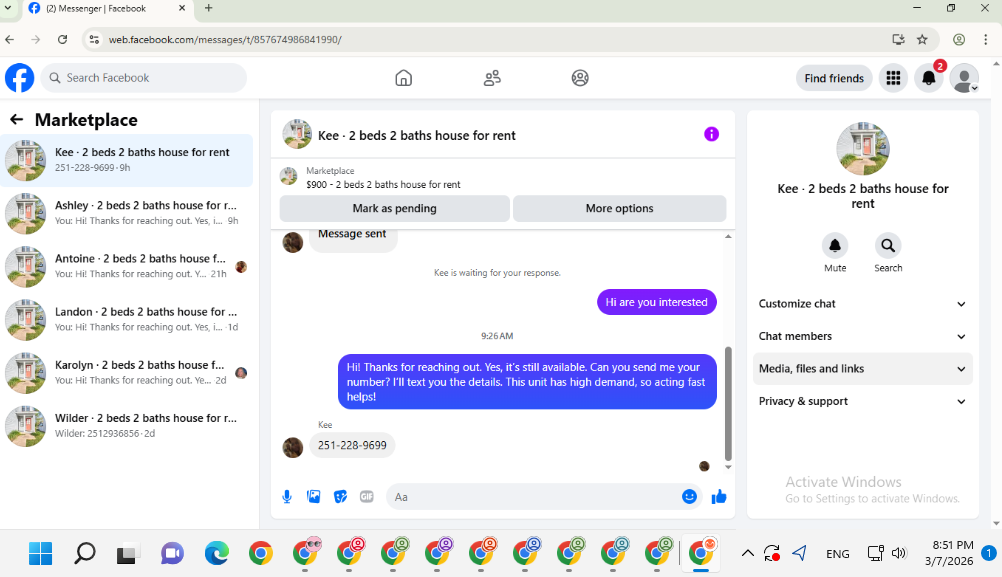Send a thumbs up like
Viewport: 1002px width, 577px height.
click(x=719, y=496)
